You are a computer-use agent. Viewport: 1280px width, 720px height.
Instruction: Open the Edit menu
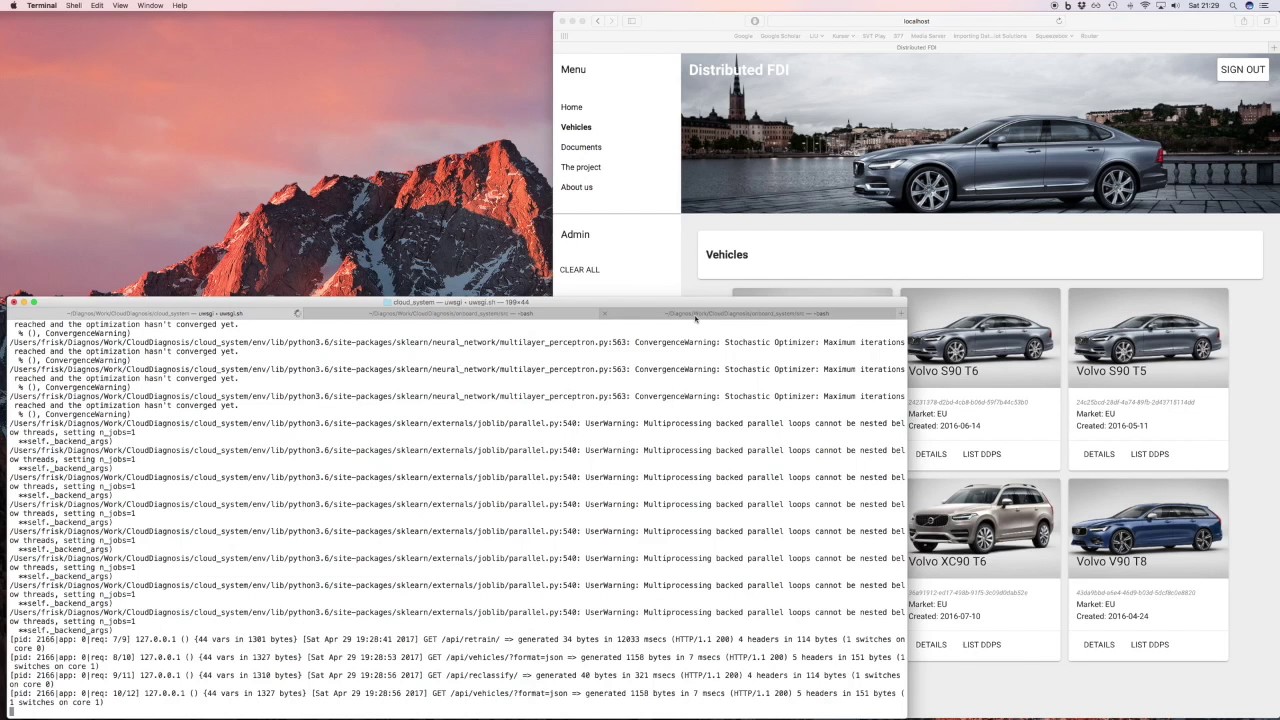pos(97,6)
